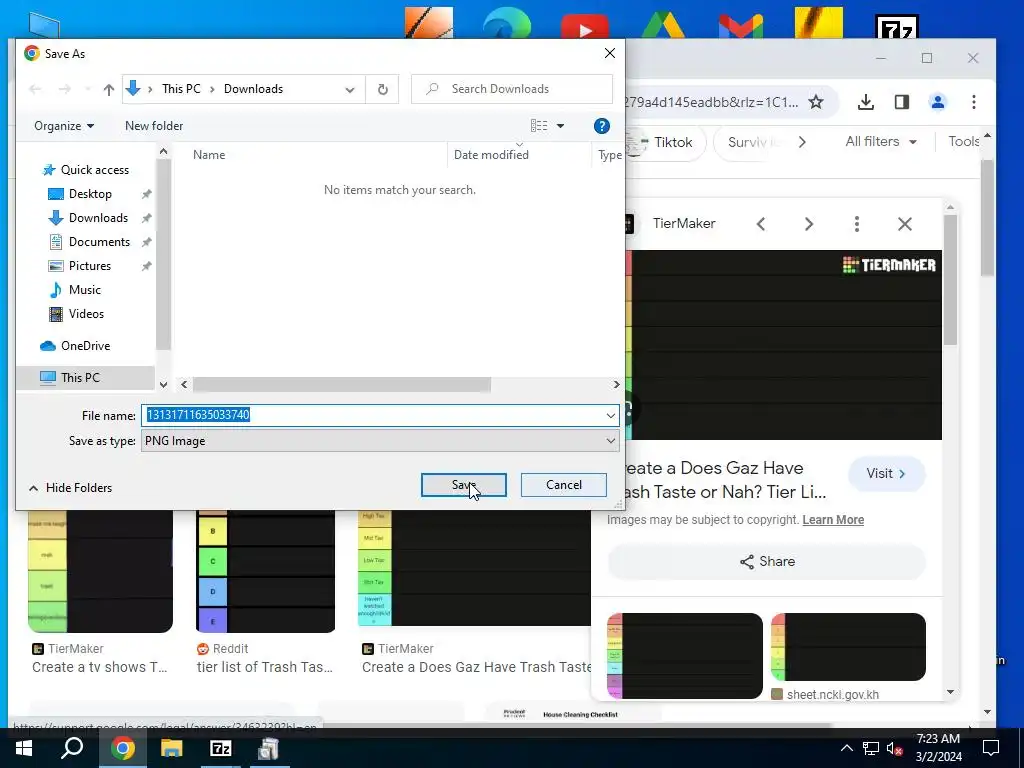This screenshot has width=1024, height=768.
Task: Click New folder in Save As toolbar
Action: click(x=153, y=126)
